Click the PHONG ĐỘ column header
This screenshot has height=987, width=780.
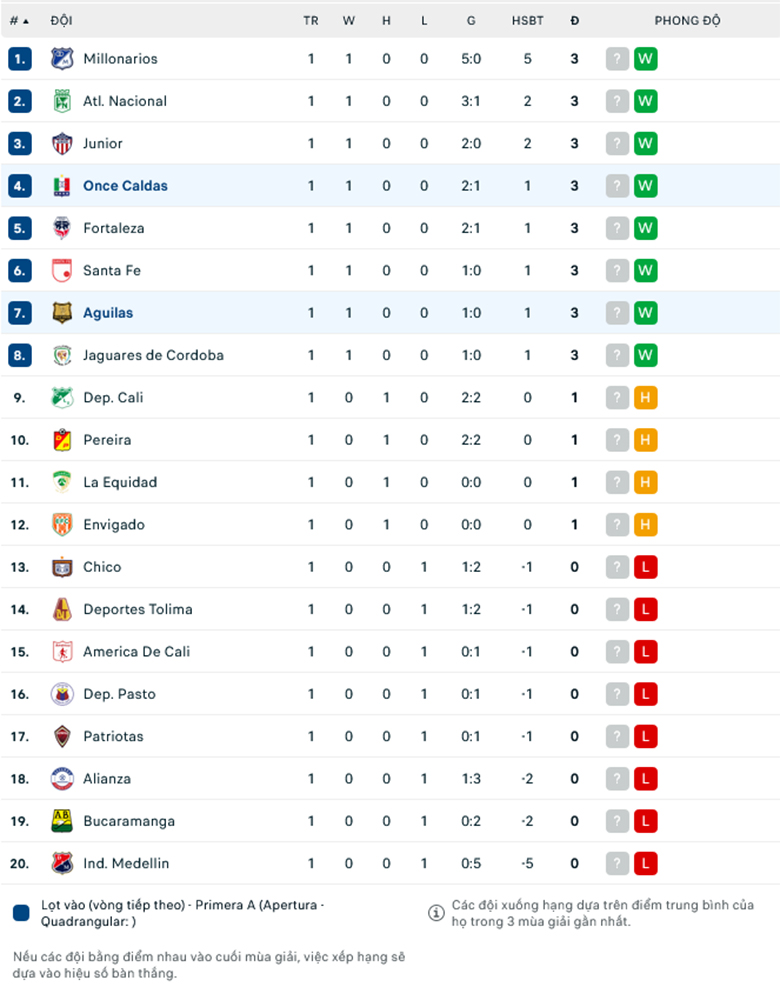[x=687, y=21]
